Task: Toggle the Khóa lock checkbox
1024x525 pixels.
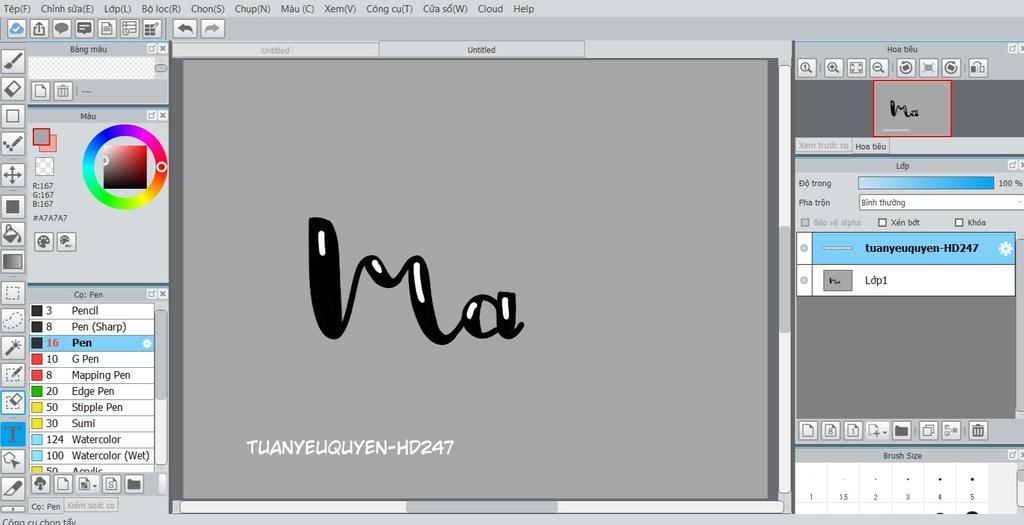Action: pyautogui.click(x=959, y=223)
